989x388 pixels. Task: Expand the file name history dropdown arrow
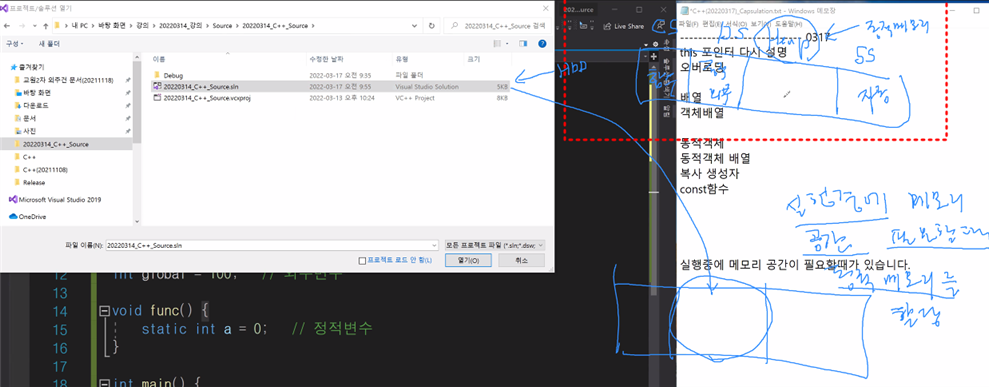tap(434, 245)
